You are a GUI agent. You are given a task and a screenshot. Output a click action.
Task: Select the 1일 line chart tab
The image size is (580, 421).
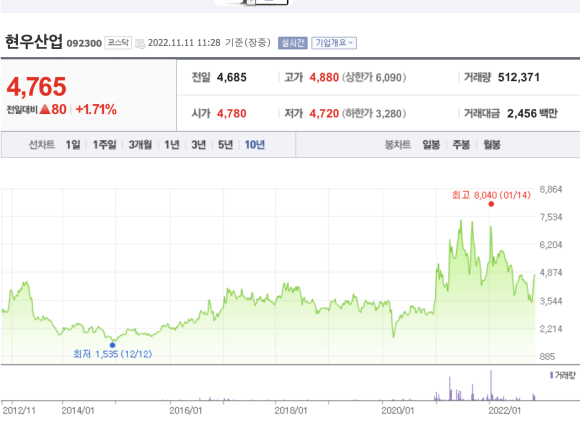click(x=73, y=145)
